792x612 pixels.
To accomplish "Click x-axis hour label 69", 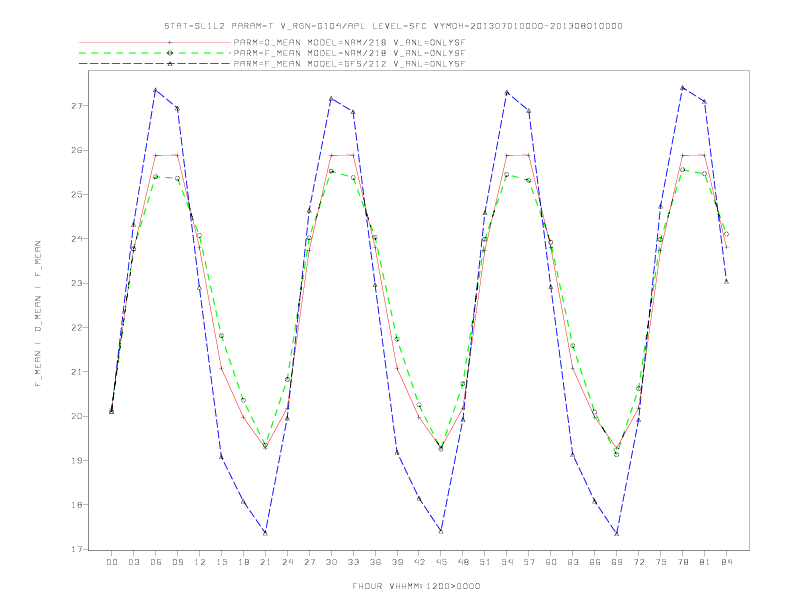I will coord(617,562).
